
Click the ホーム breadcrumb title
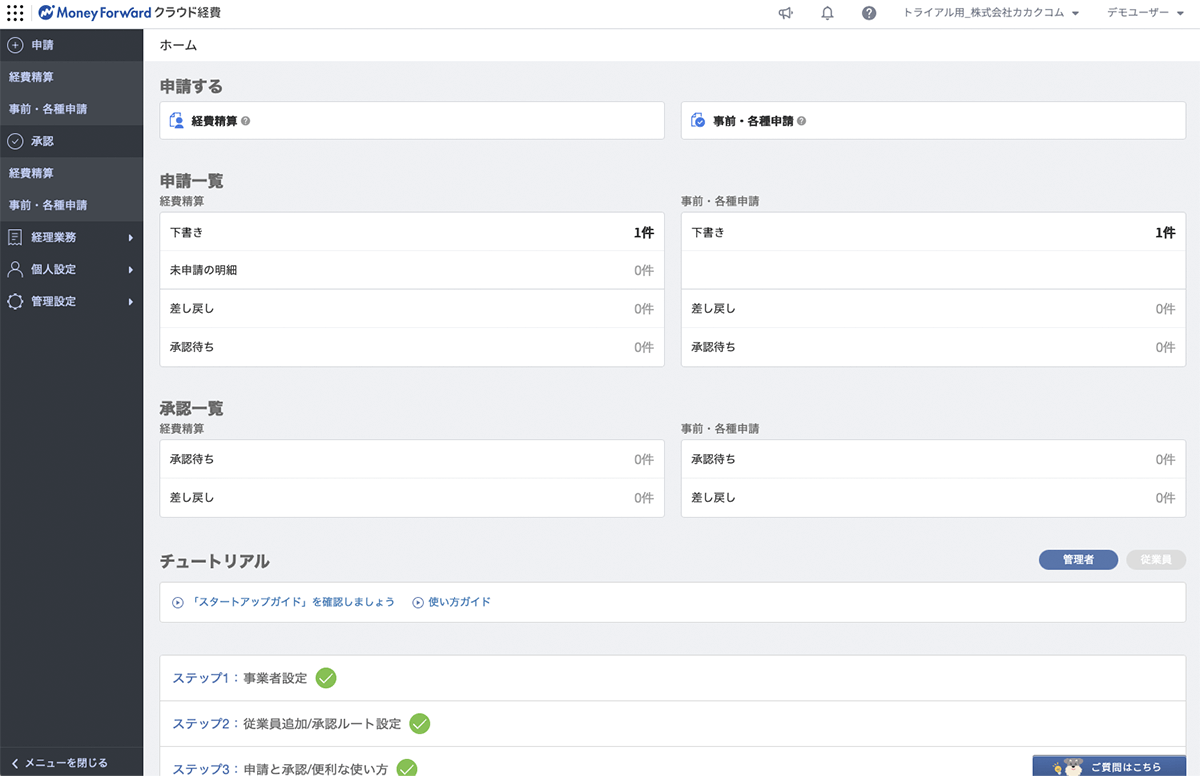coord(178,45)
